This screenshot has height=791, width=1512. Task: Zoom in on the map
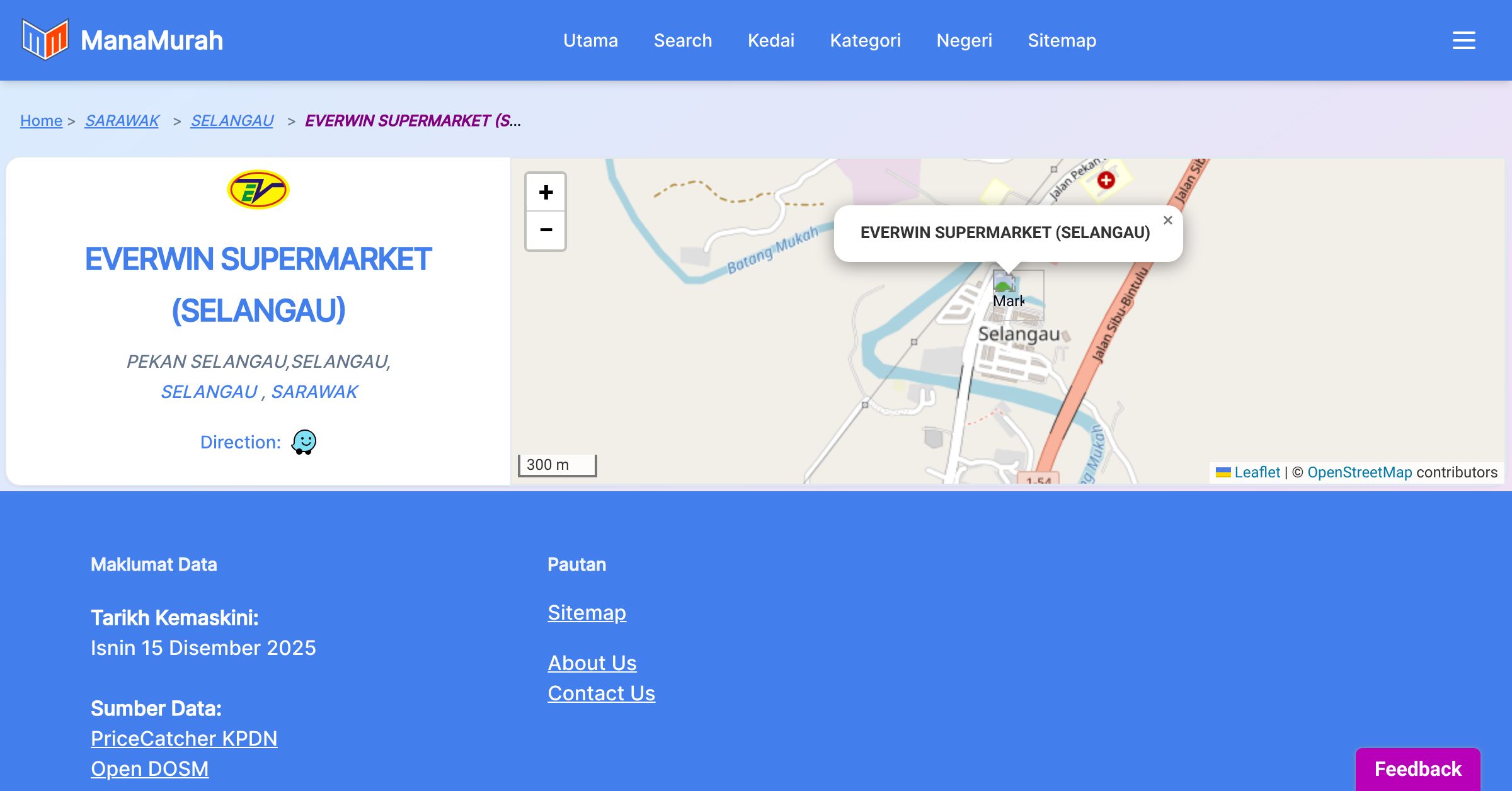coord(546,192)
